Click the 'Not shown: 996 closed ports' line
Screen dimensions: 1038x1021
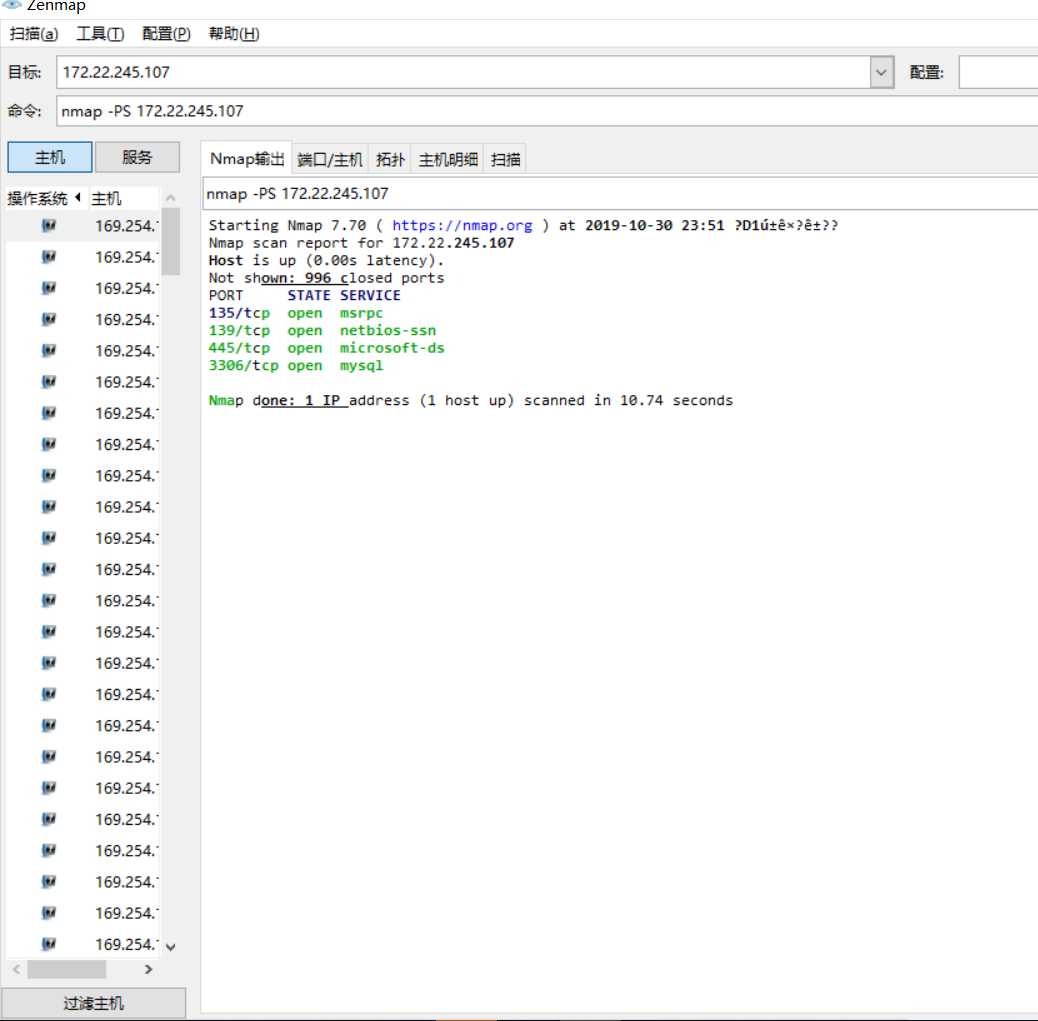(x=326, y=278)
